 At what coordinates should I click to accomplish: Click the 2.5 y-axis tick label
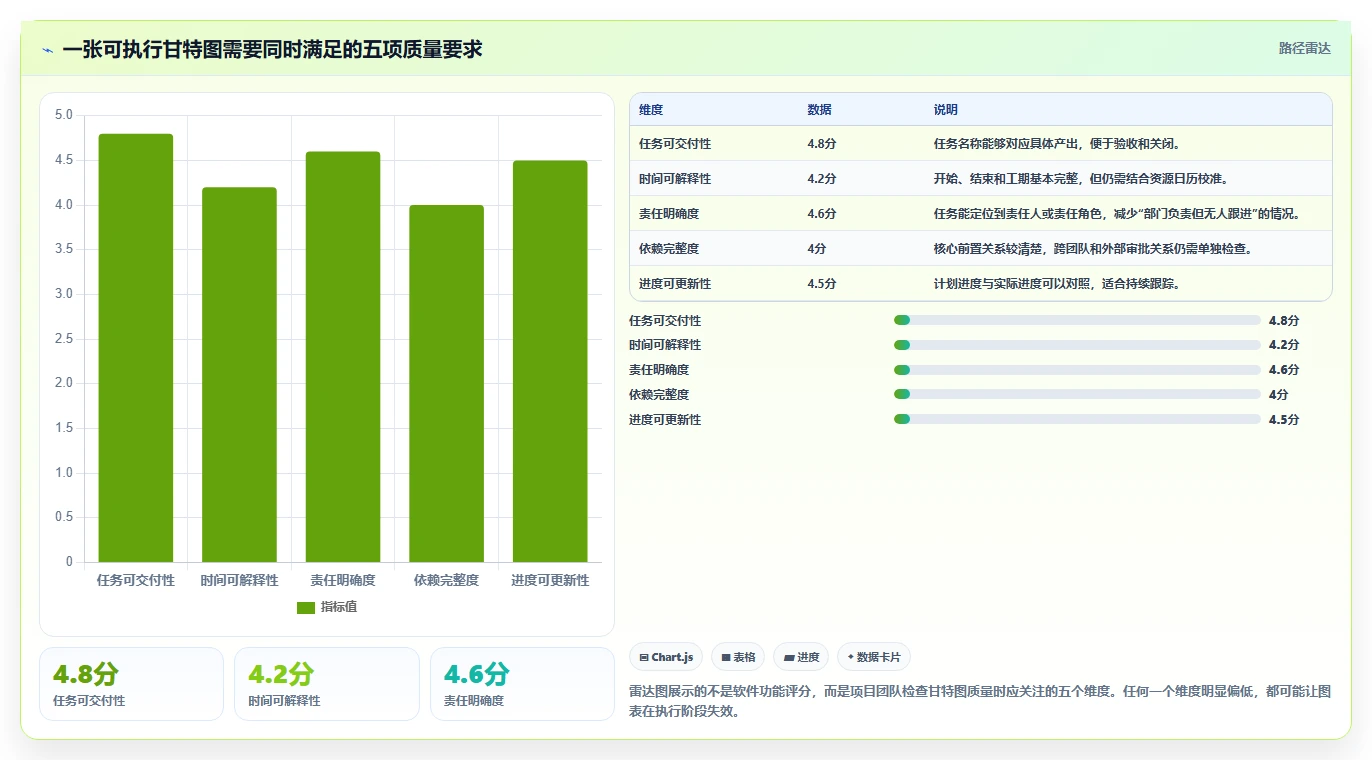[x=64, y=339]
